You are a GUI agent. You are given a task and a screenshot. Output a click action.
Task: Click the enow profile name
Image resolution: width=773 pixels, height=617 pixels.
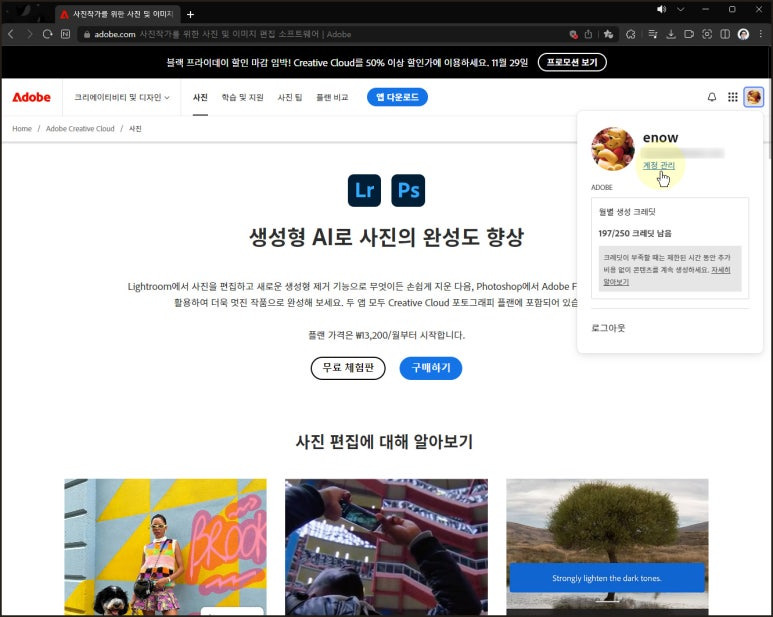(661, 137)
